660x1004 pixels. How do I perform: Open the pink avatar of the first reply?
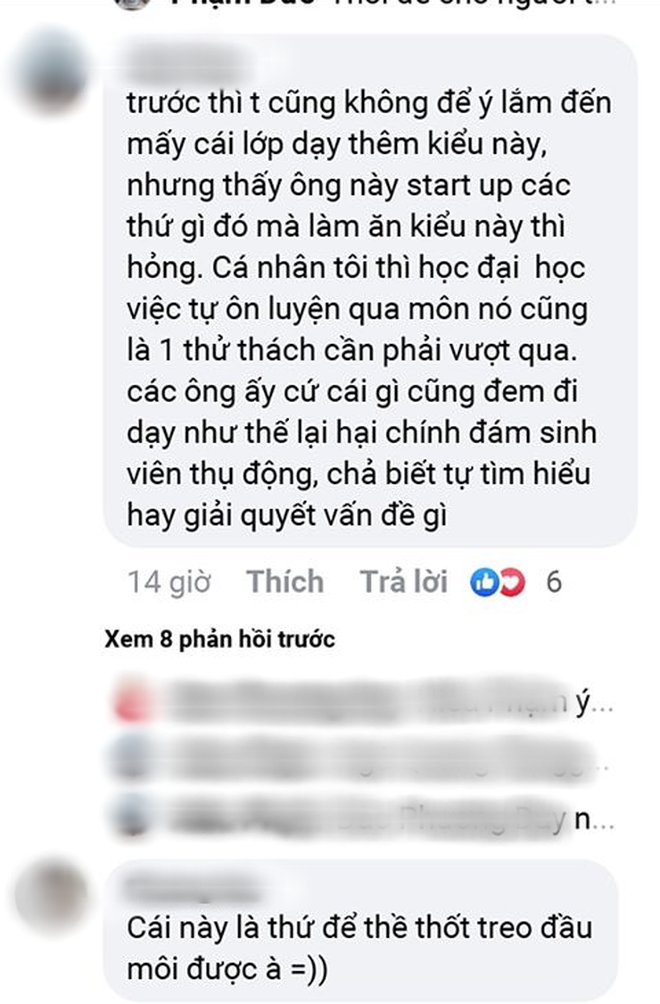(x=133, y=702)
